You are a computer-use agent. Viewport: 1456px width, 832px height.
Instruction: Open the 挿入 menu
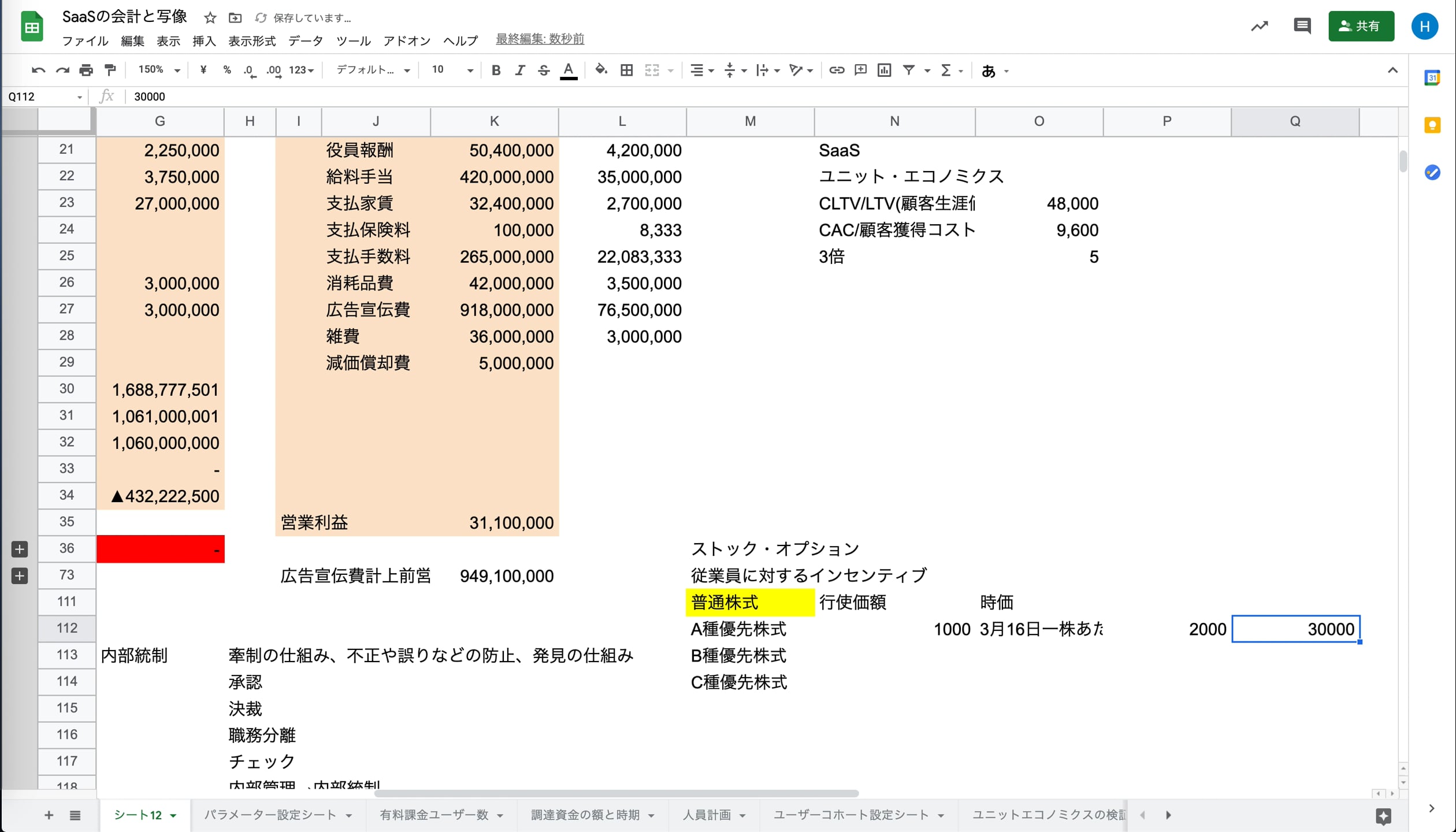pyautogui.click(x=203, y=40)
